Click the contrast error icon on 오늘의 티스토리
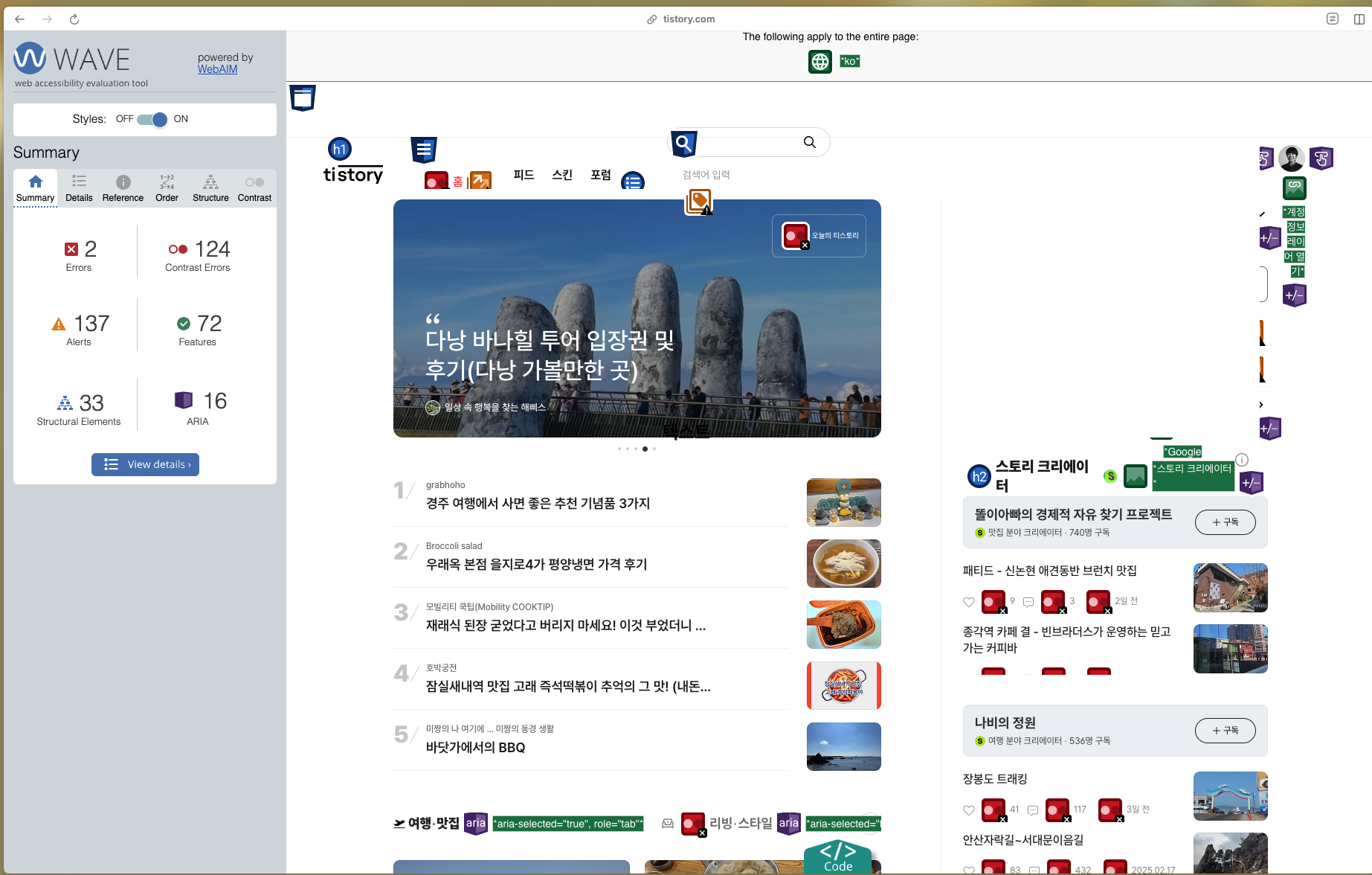1372x875 pixels. click(x=796, y=236)
